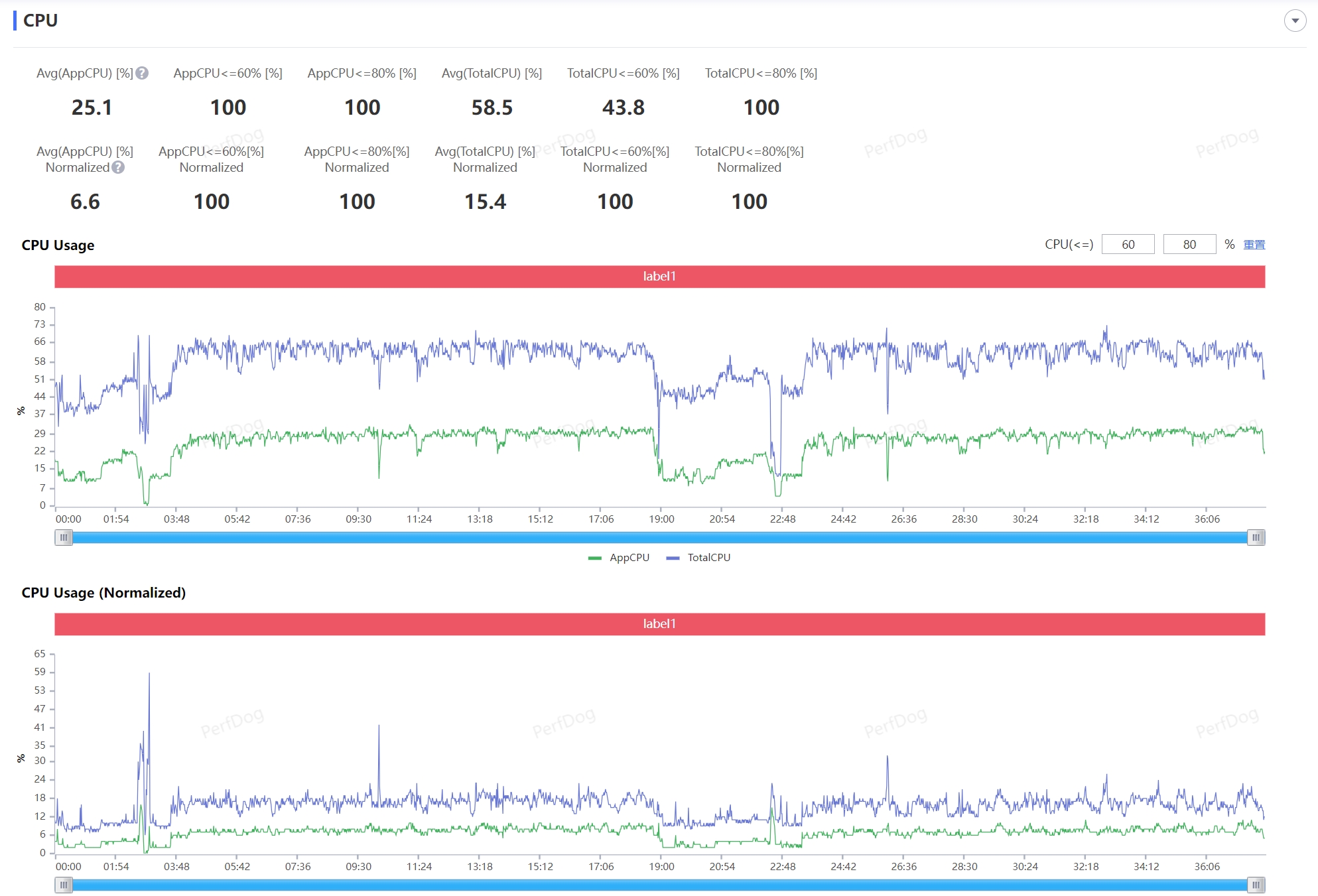The width and height of the screenshot is (1318, 896).
Task: Click the label1 bar above Normalized chart
Action: point(659,624)
